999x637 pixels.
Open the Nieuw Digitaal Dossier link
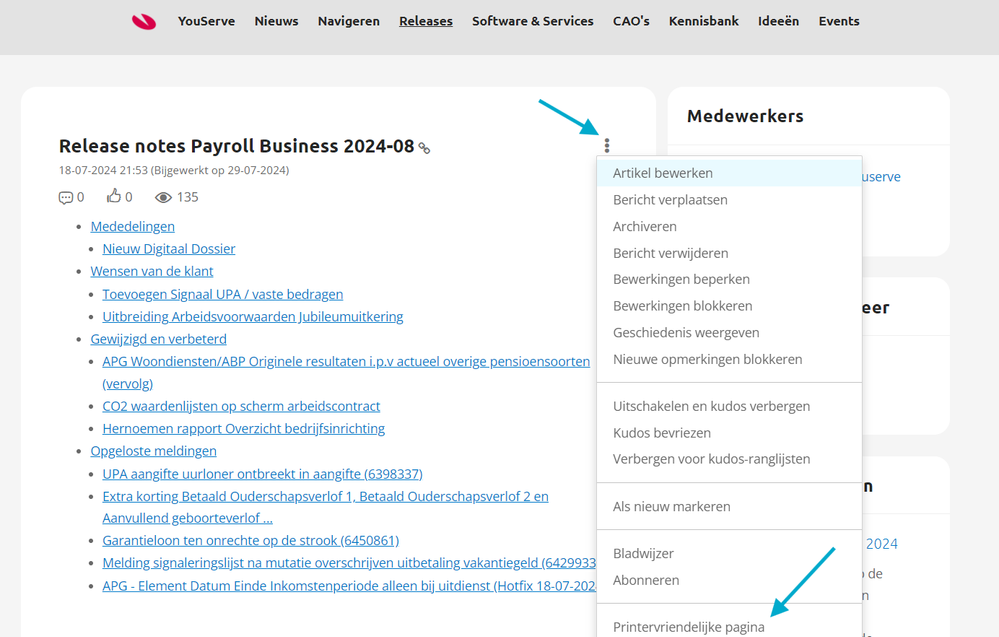(x=169, y=249)
